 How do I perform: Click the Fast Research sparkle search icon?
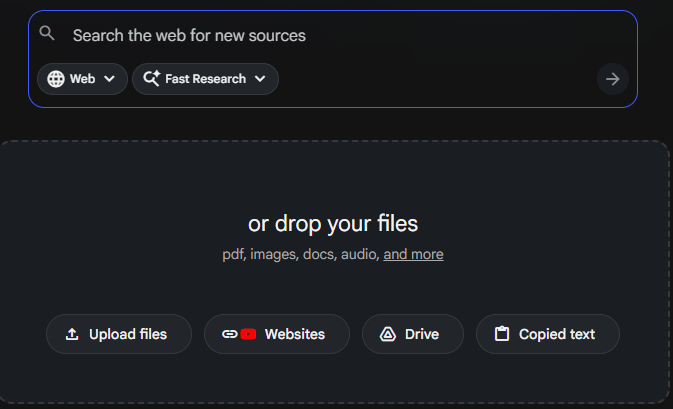152,79
